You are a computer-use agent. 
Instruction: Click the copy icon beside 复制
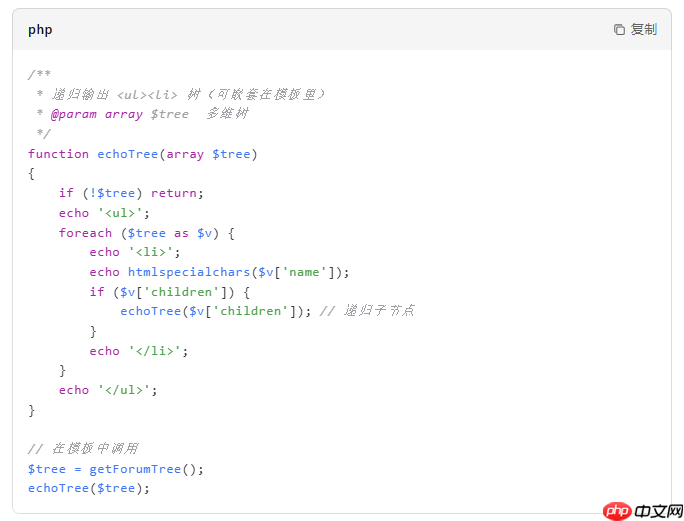coord(619,30)
